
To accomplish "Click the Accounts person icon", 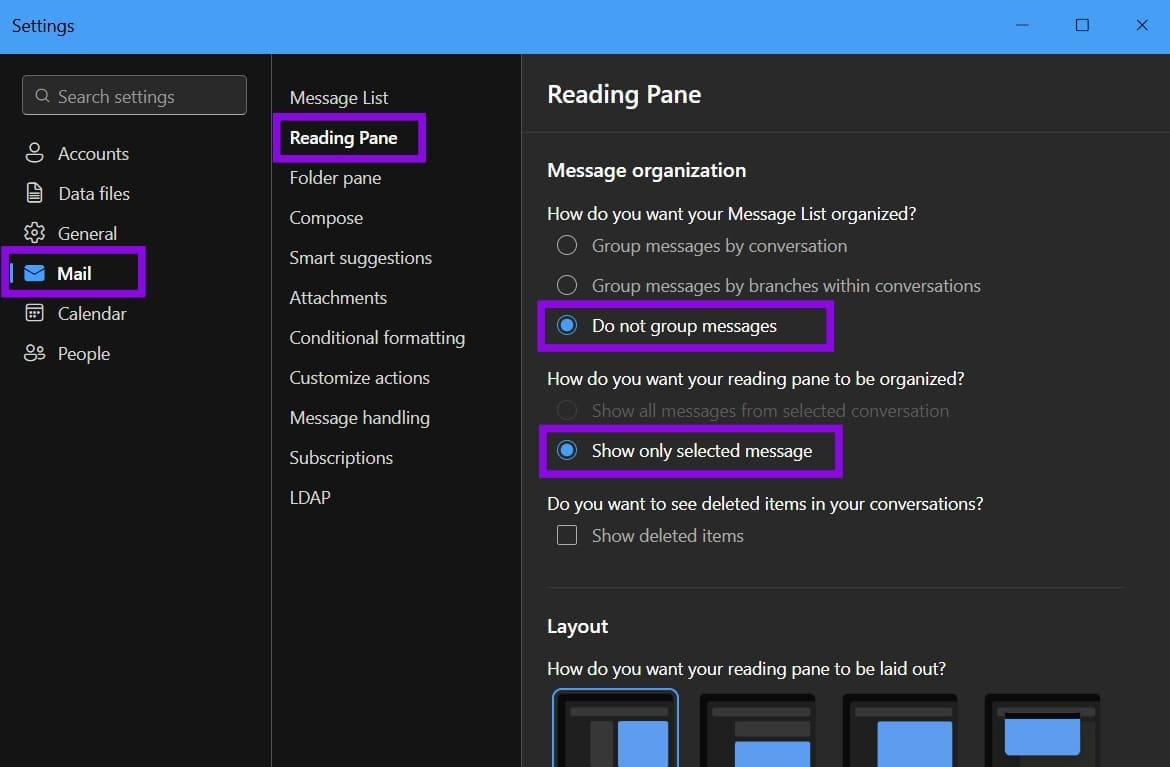I will [x=34, y=153].
